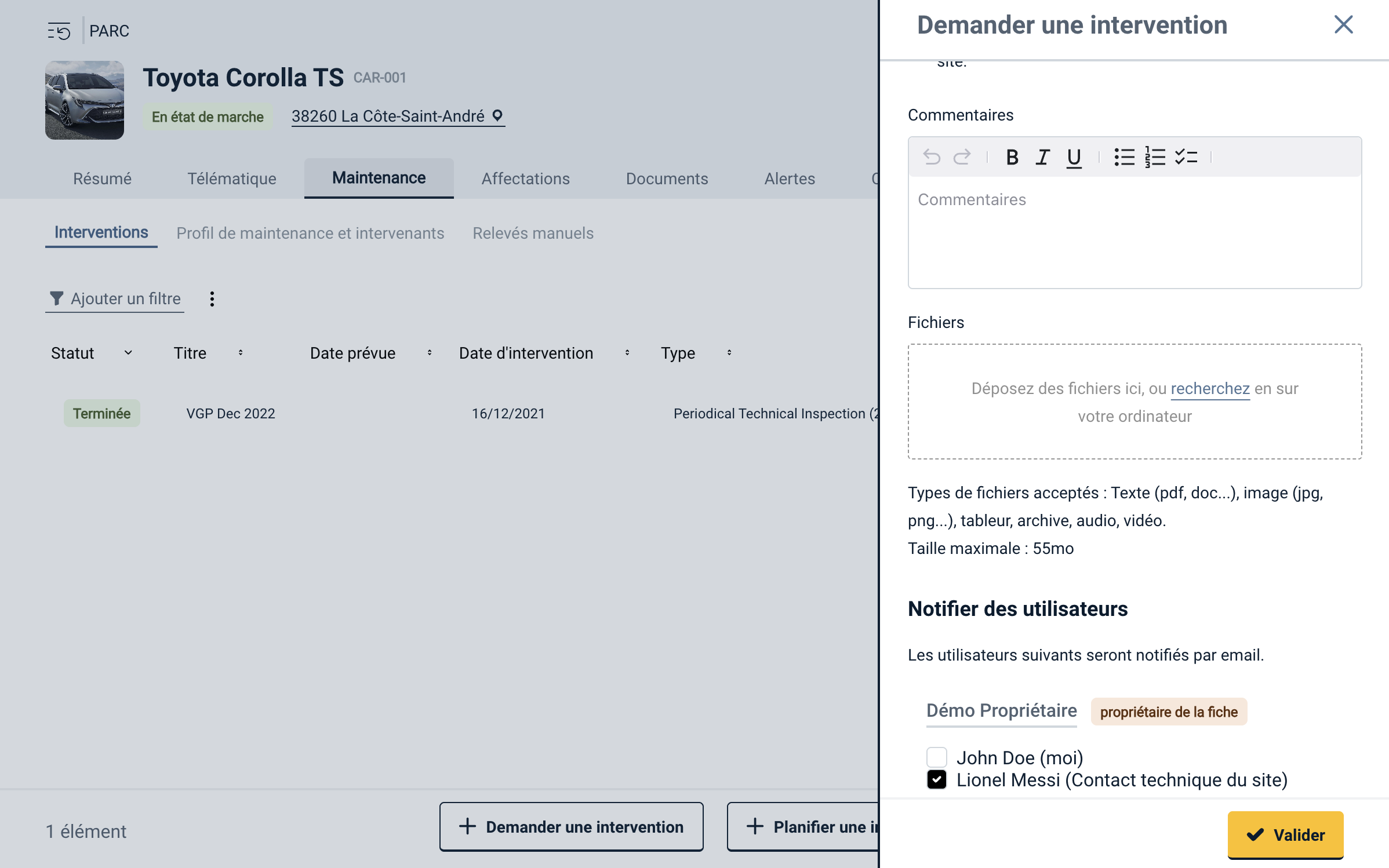Click the recherchez file browse link
This screenshot has height=868, width=1389.
pyautogui.click(x=1210, y=388)
